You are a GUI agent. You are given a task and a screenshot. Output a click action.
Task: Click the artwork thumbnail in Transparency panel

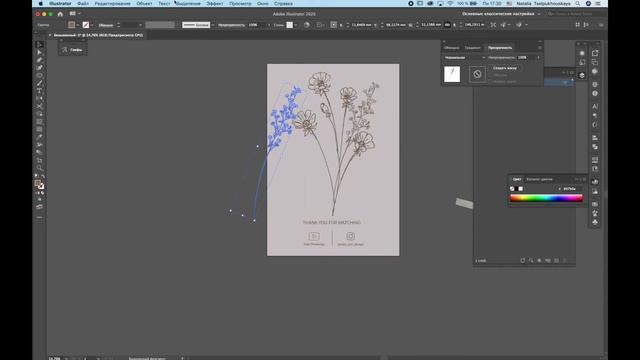coord(452,74)
